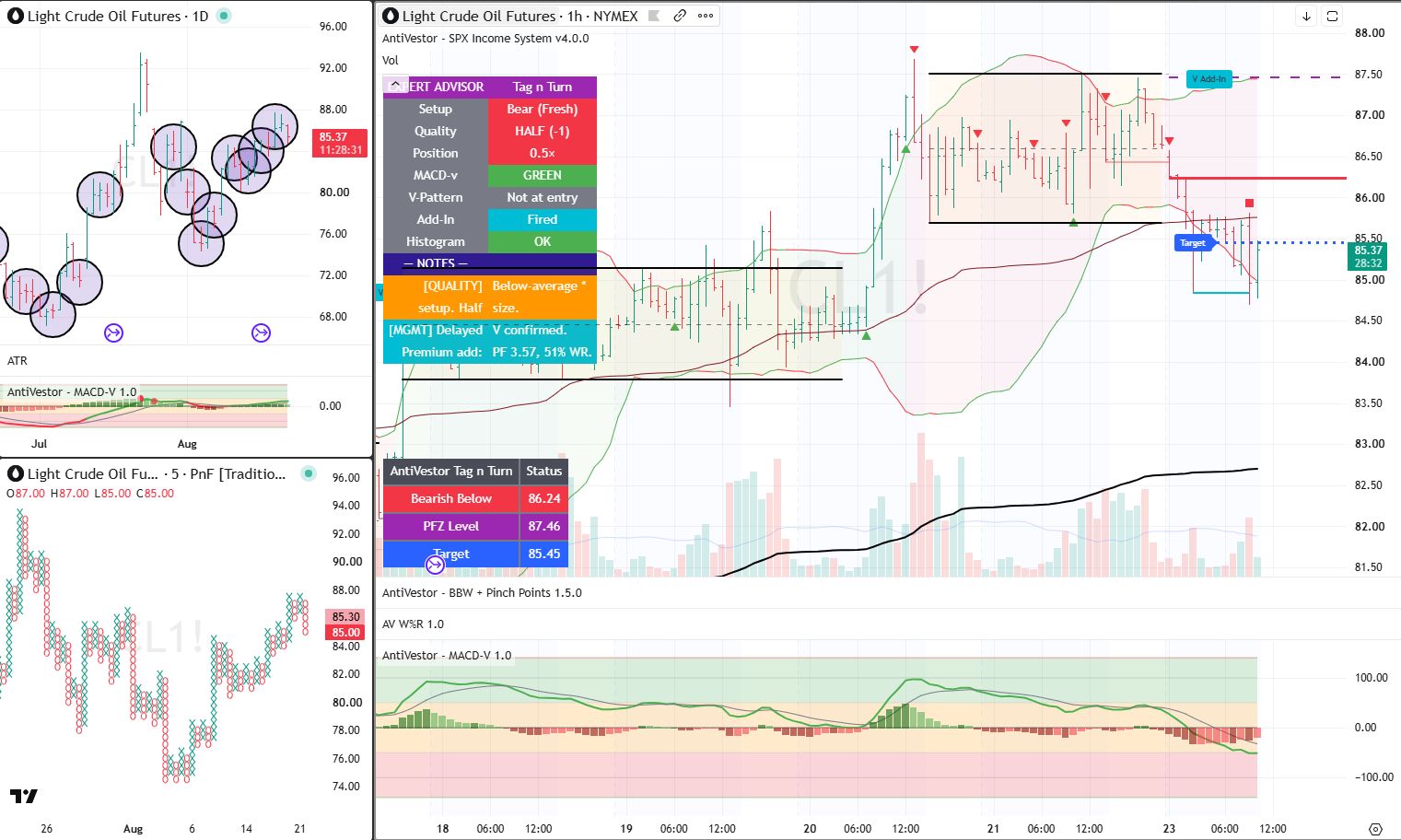Click the AntiVestor SPX Income System v4.0.0 legend

(485, 39)
